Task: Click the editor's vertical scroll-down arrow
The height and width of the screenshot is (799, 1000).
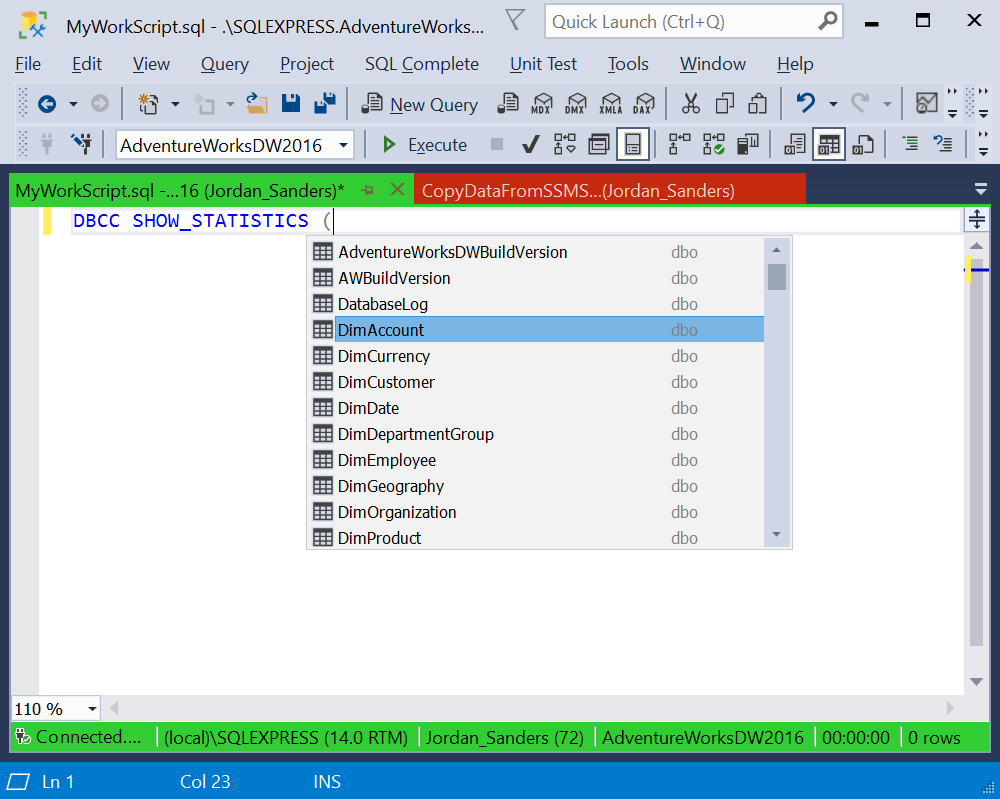Action: 976,681
